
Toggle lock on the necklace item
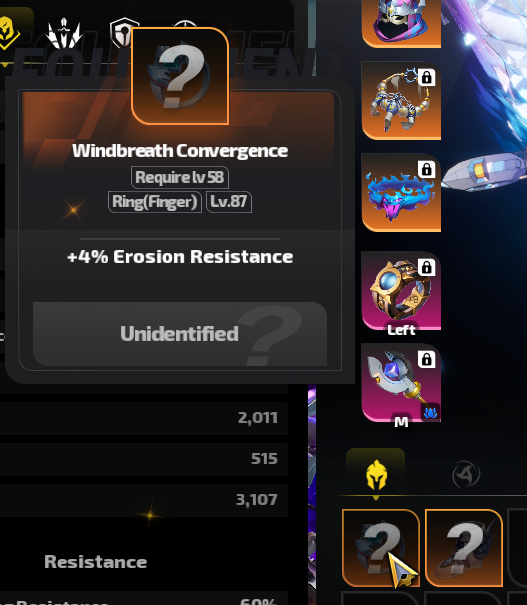[x=426, y=77]
